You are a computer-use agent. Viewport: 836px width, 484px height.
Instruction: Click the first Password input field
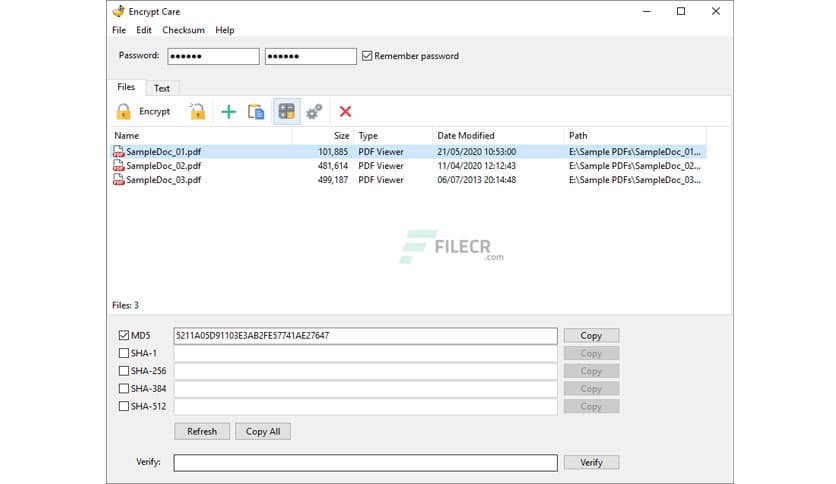pos(213,56)
